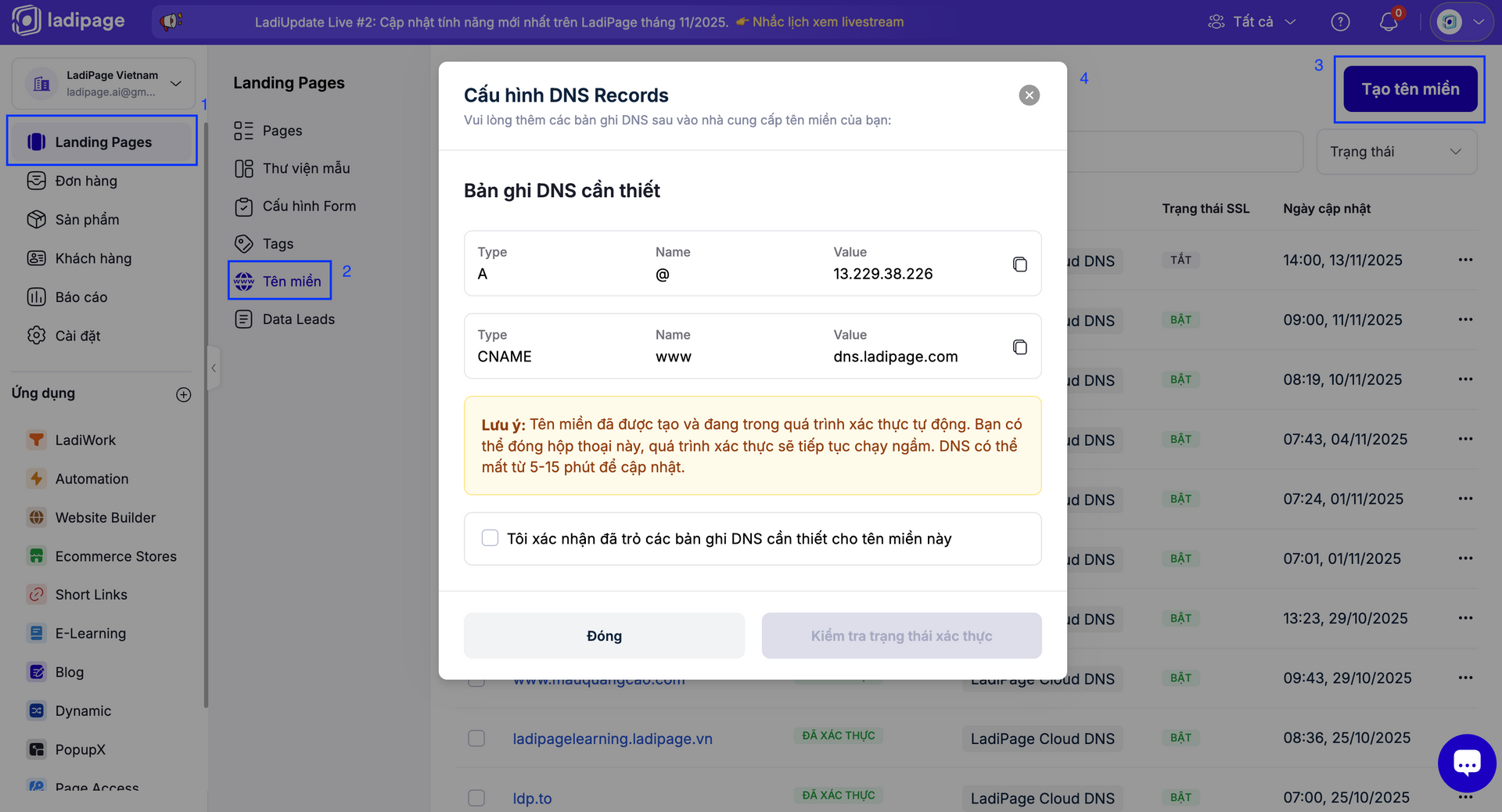
Task: Add a new app with plus icon
Action: (x=184, y=395)
